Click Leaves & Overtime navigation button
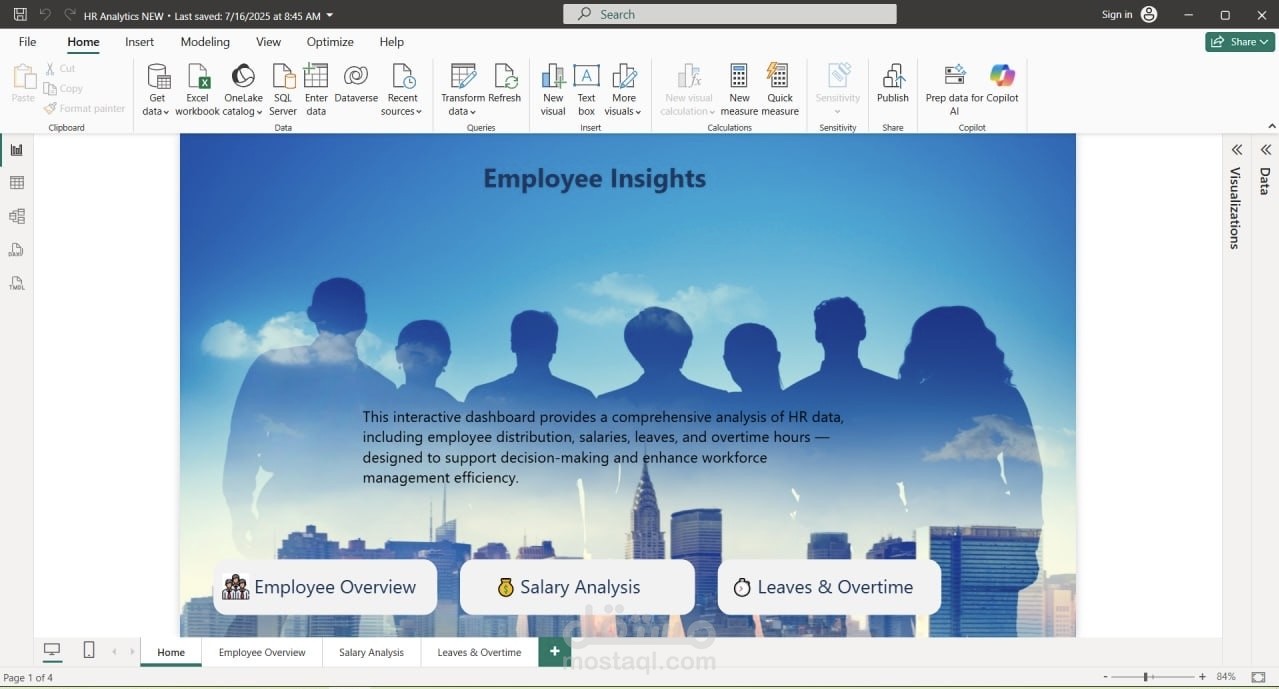The width and height of the screenshot is (1279, 689). coord(829,587)
